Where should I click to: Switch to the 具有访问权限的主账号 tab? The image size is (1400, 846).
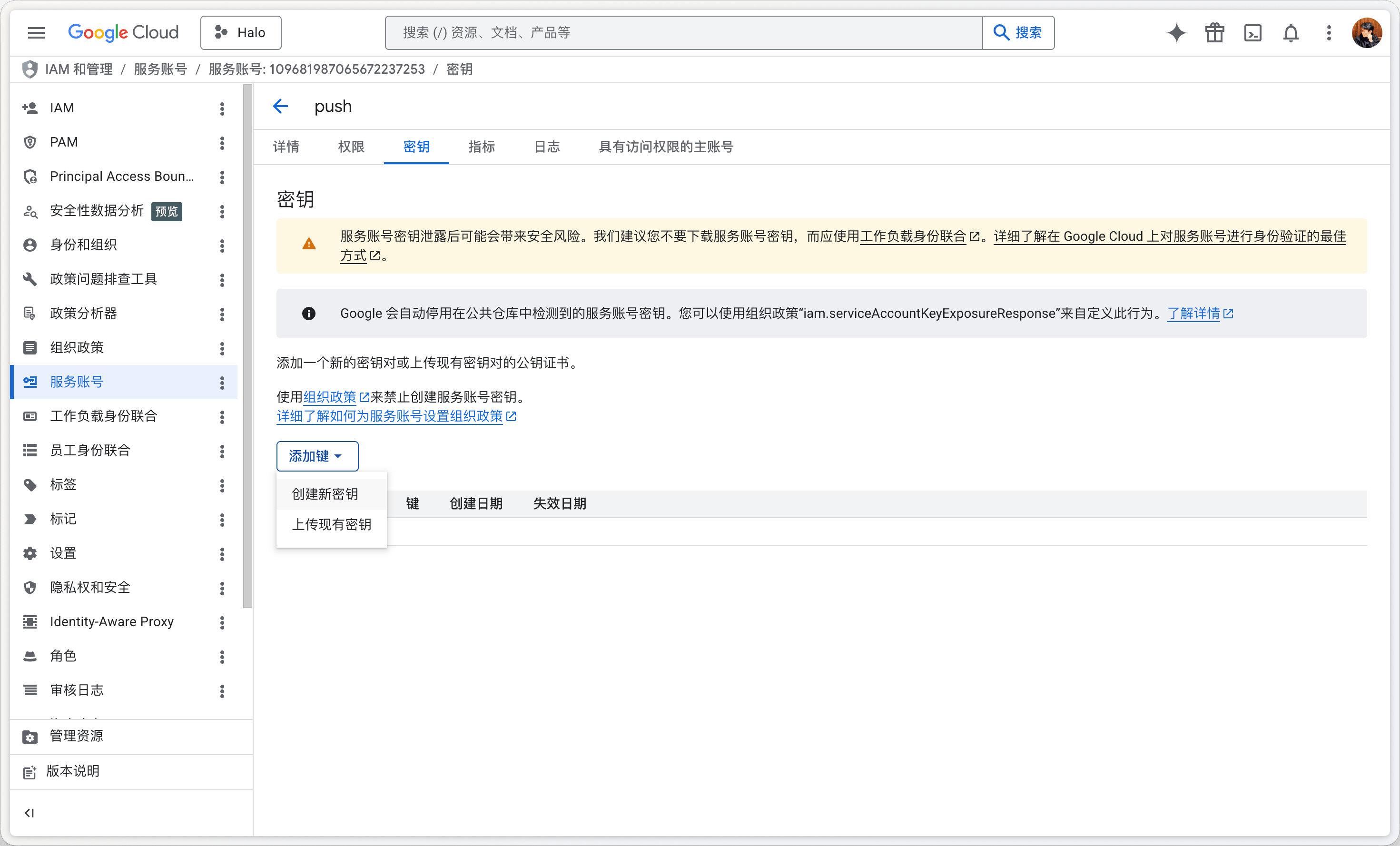665,147
